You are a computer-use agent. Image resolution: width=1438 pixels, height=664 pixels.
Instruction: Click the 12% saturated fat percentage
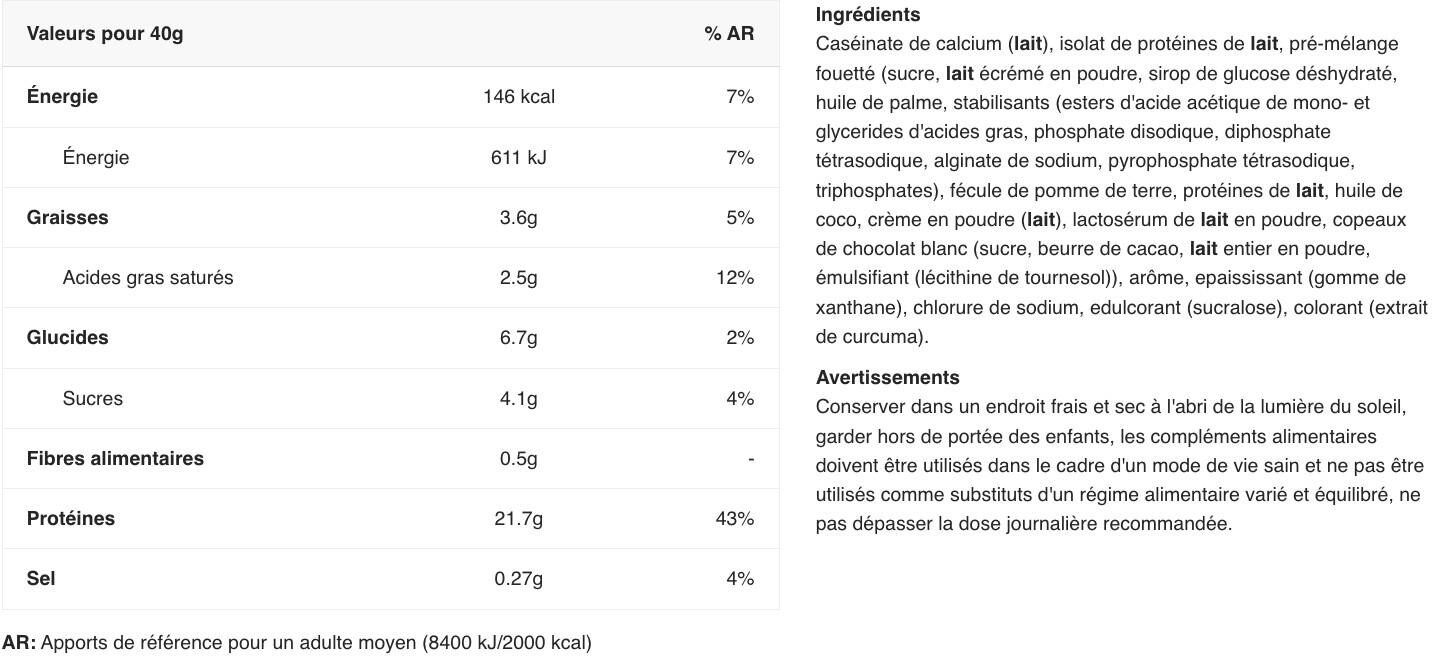click(735, 278)
